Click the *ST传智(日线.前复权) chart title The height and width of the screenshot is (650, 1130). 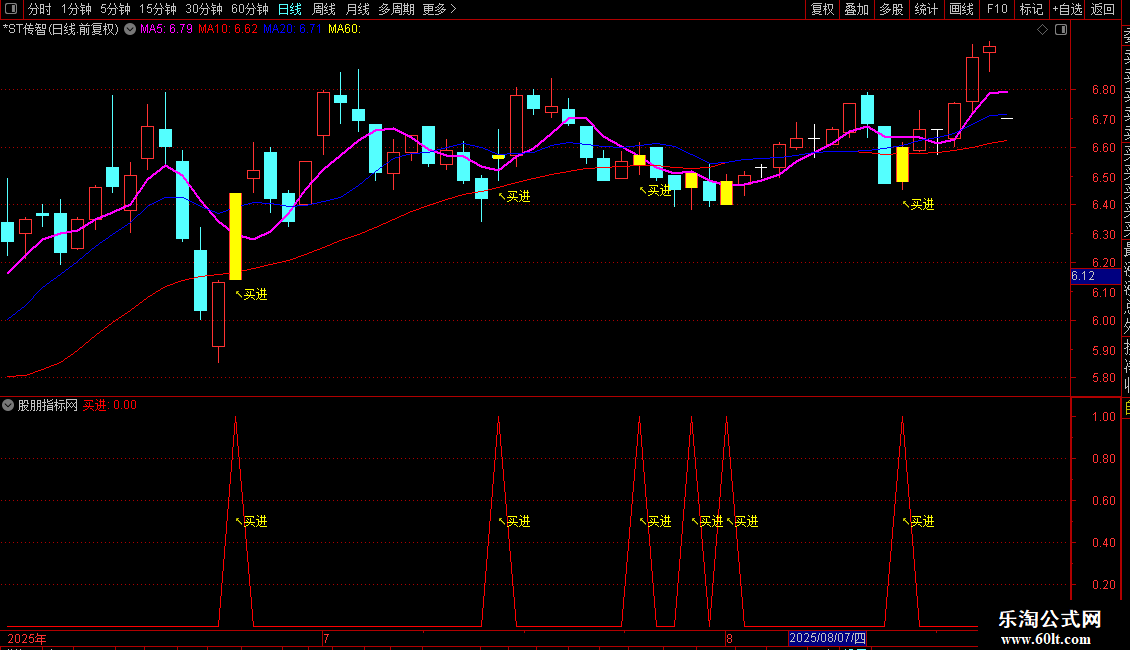click(x=61, y=30)
